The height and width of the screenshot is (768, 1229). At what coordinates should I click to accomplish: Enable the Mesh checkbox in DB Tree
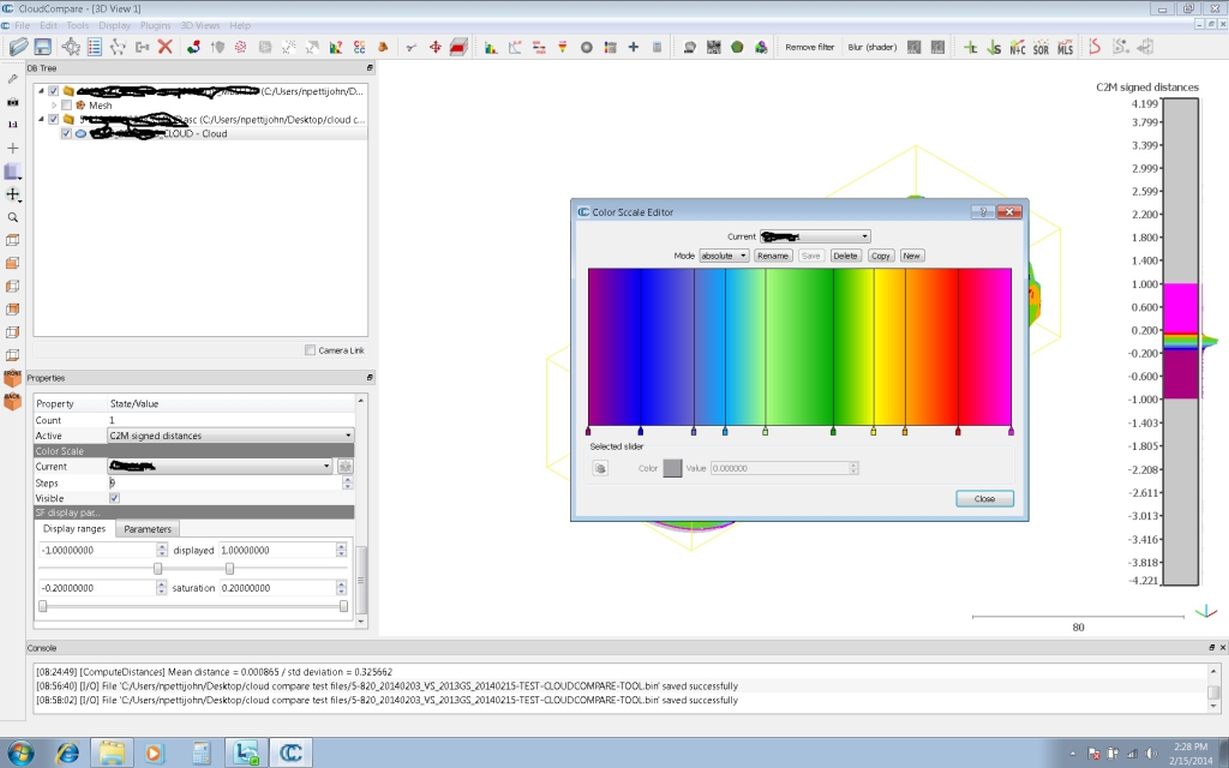pos(67,105)
